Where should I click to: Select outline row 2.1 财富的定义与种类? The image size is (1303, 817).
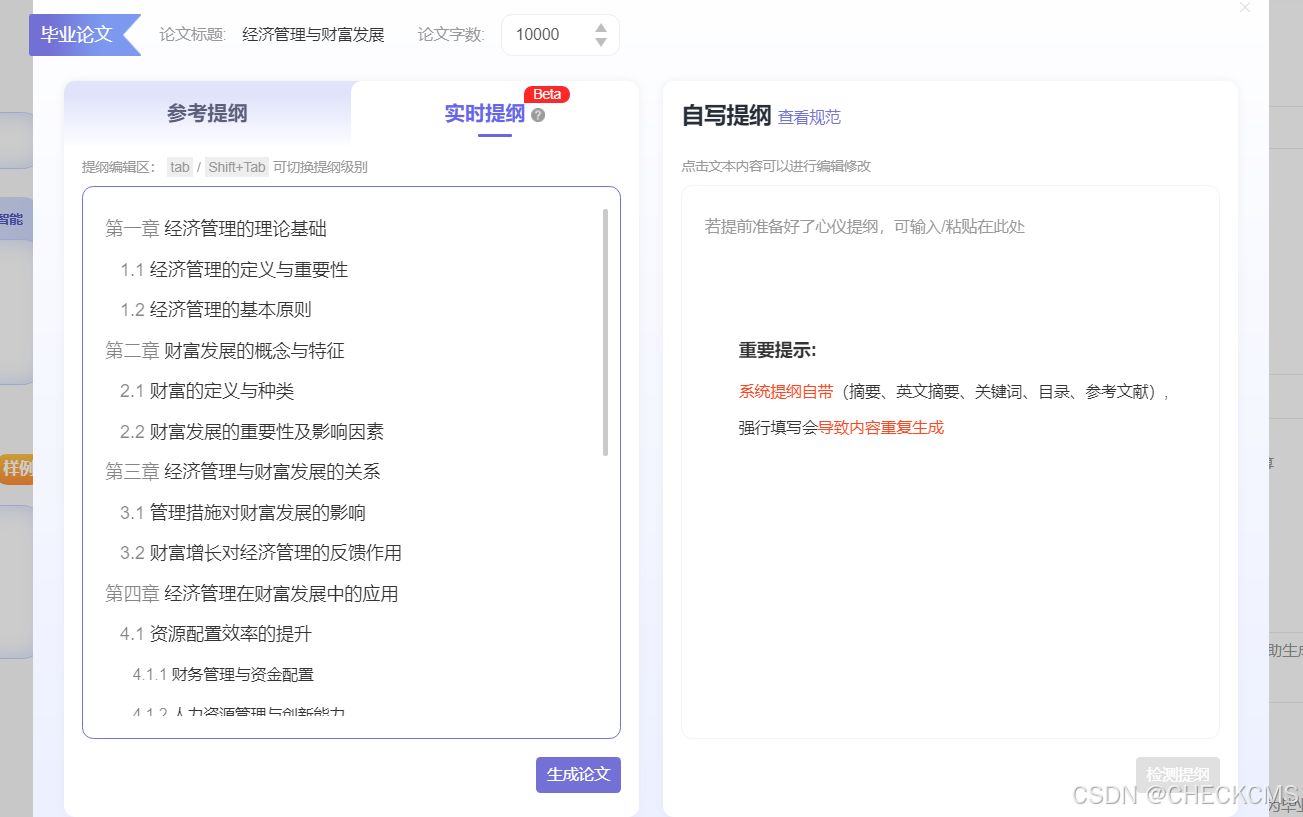[207, 391]
